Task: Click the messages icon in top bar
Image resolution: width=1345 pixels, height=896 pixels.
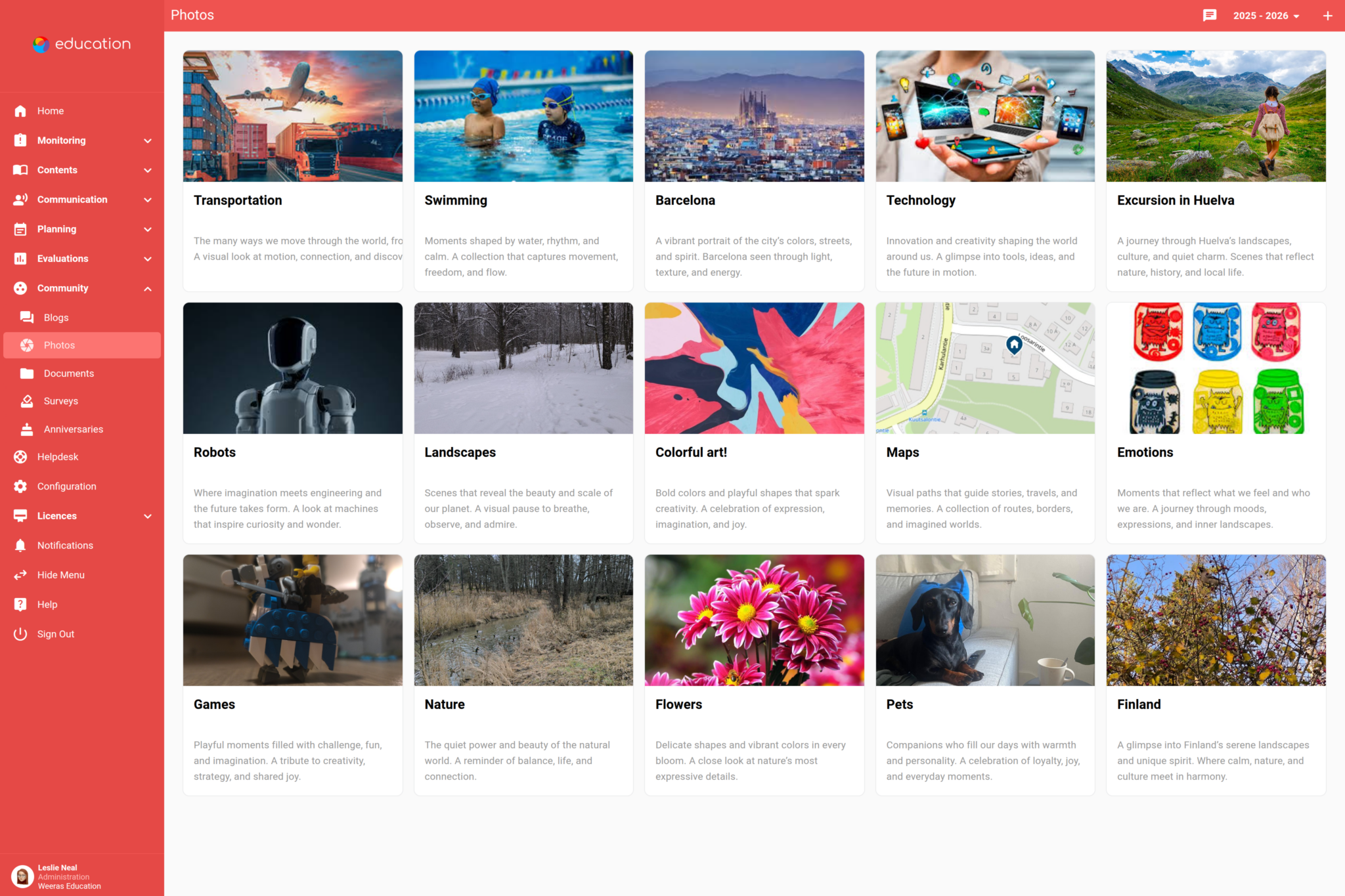Action: pyautogui.click(x=1210, y=15)
